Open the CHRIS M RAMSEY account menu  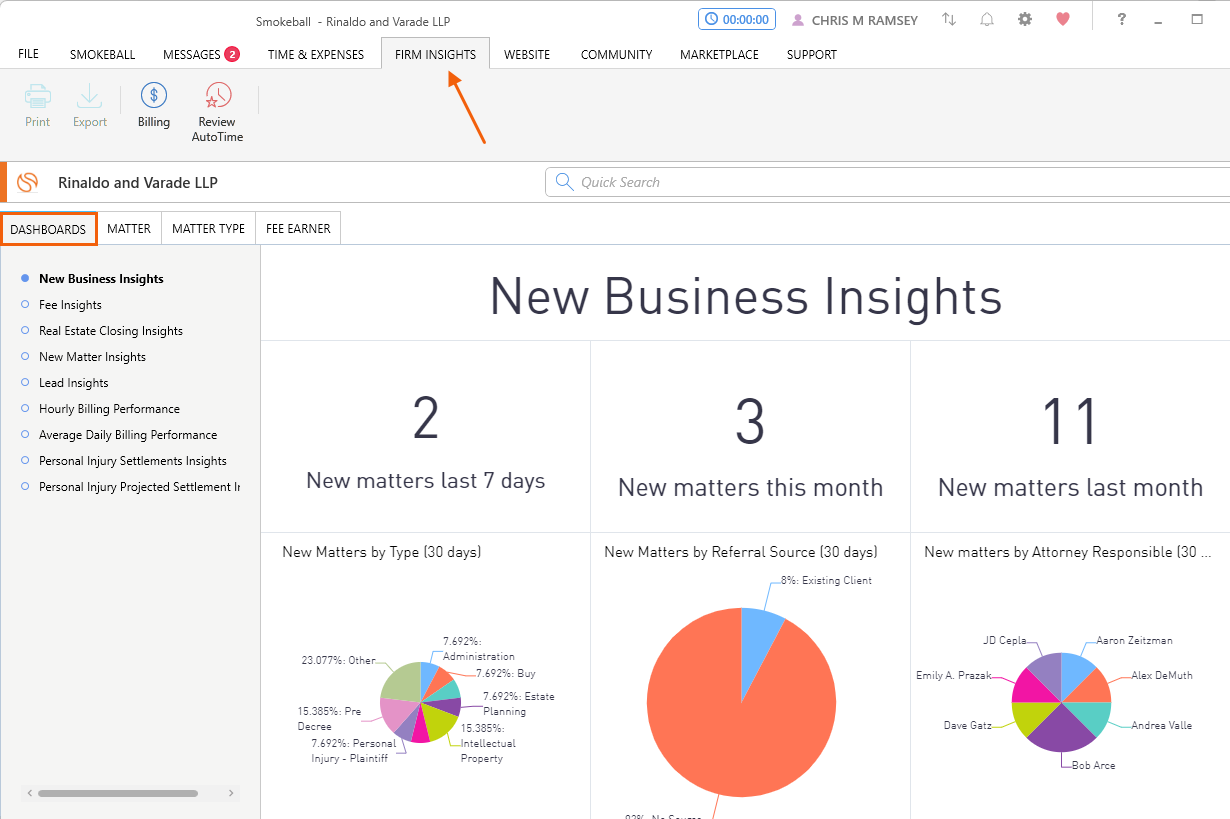click(x=865, y=20)
